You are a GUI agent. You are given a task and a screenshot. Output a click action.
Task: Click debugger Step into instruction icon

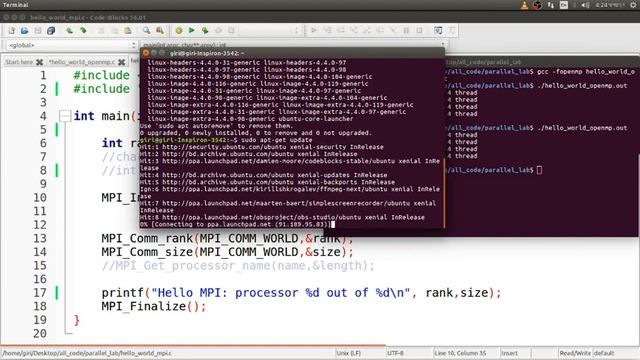[393, 31]
